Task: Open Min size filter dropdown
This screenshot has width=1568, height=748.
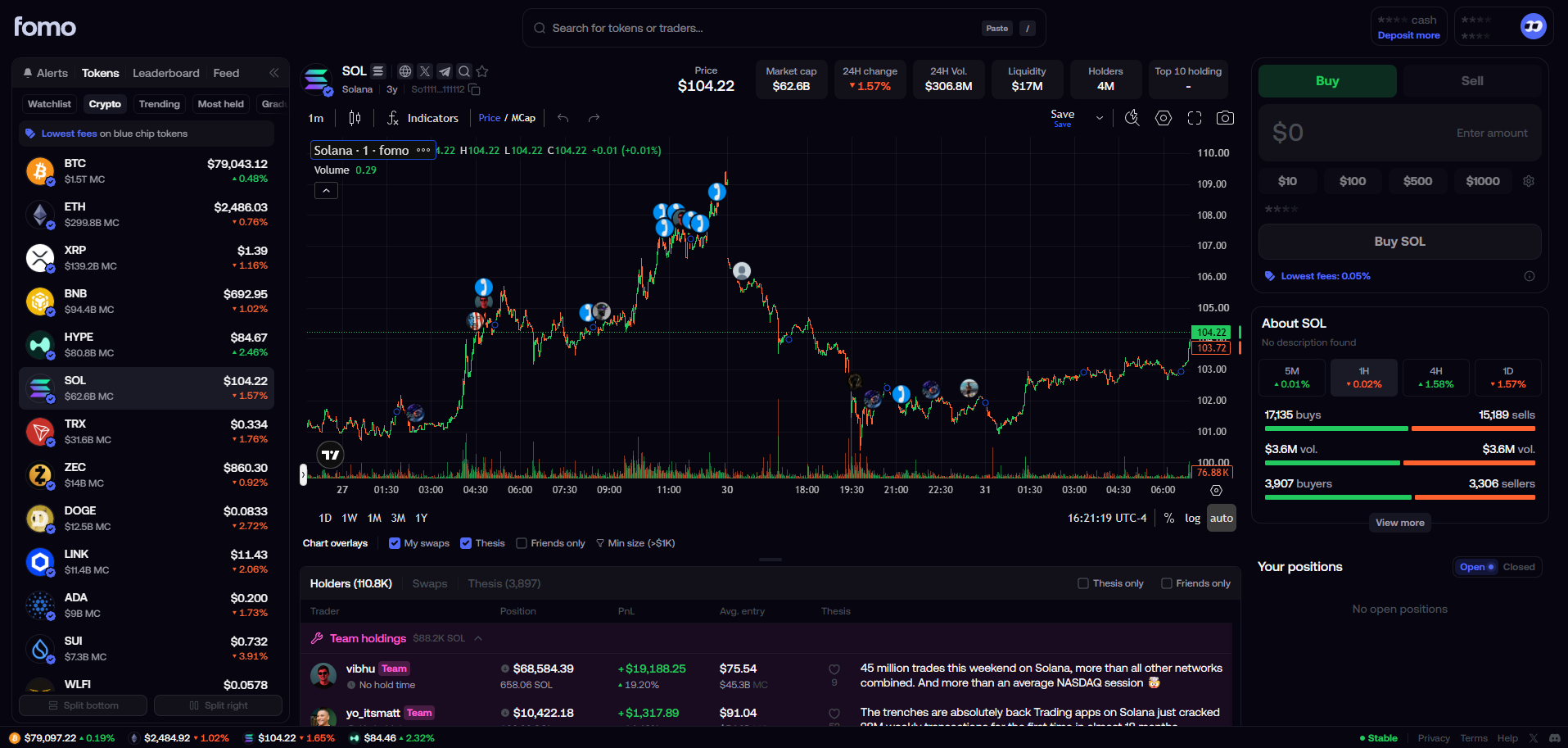Action: (635, 543)
